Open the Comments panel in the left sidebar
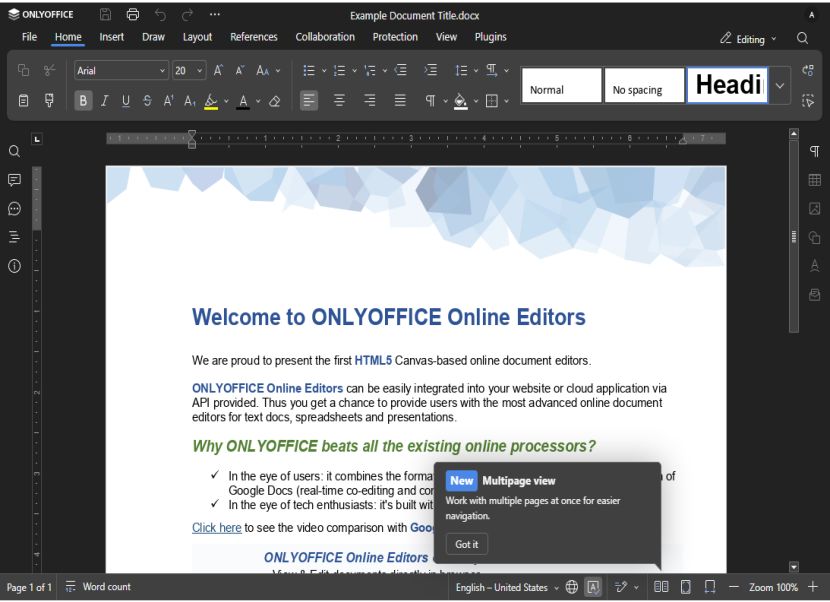Screen dimensions: 830x602 pos(14,180)
